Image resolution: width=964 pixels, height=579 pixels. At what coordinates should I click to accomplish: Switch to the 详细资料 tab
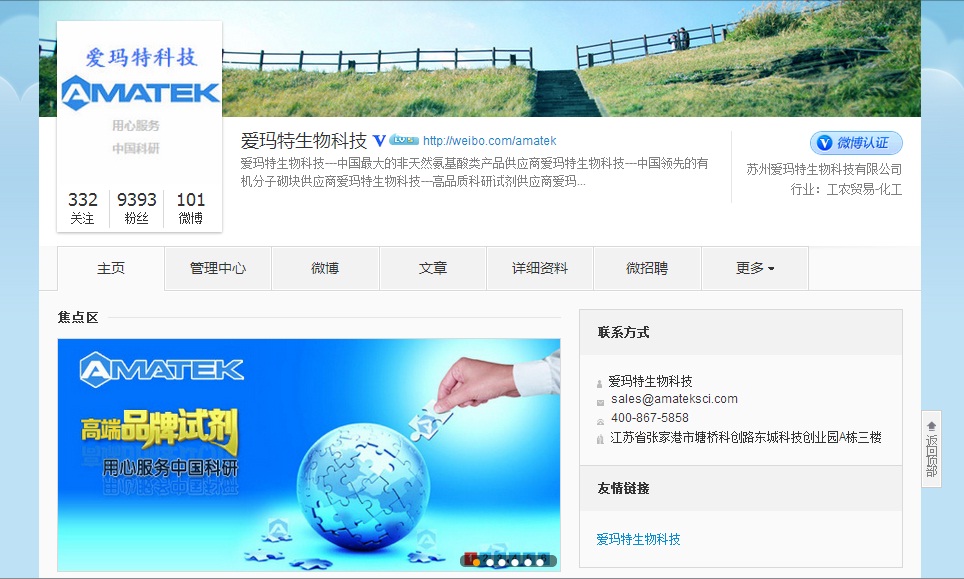(x=540, y=268)
